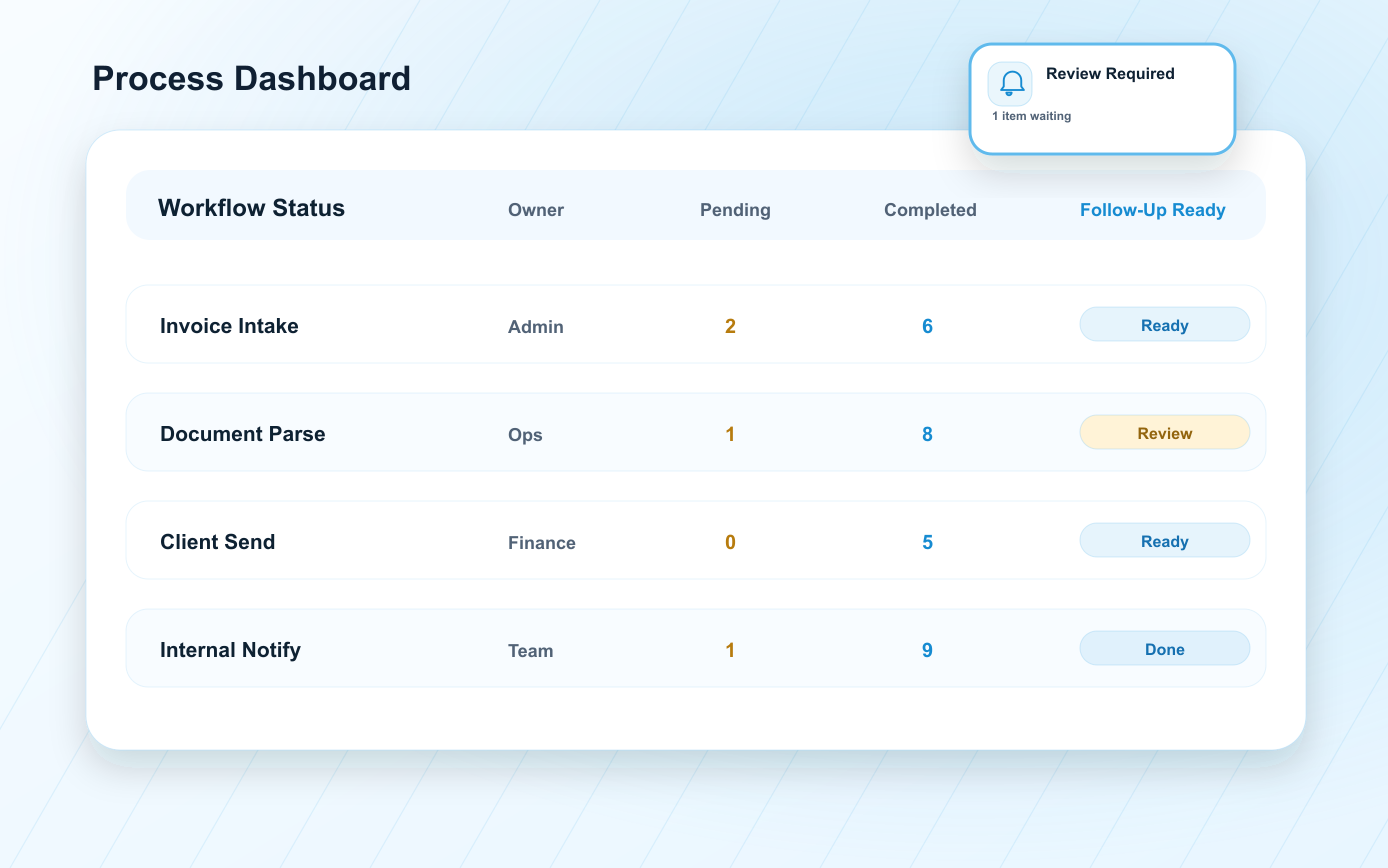Click the Ready pill for Client Send
The height and width of the screenshot is (868, 1388).
tap(1165, 541)
